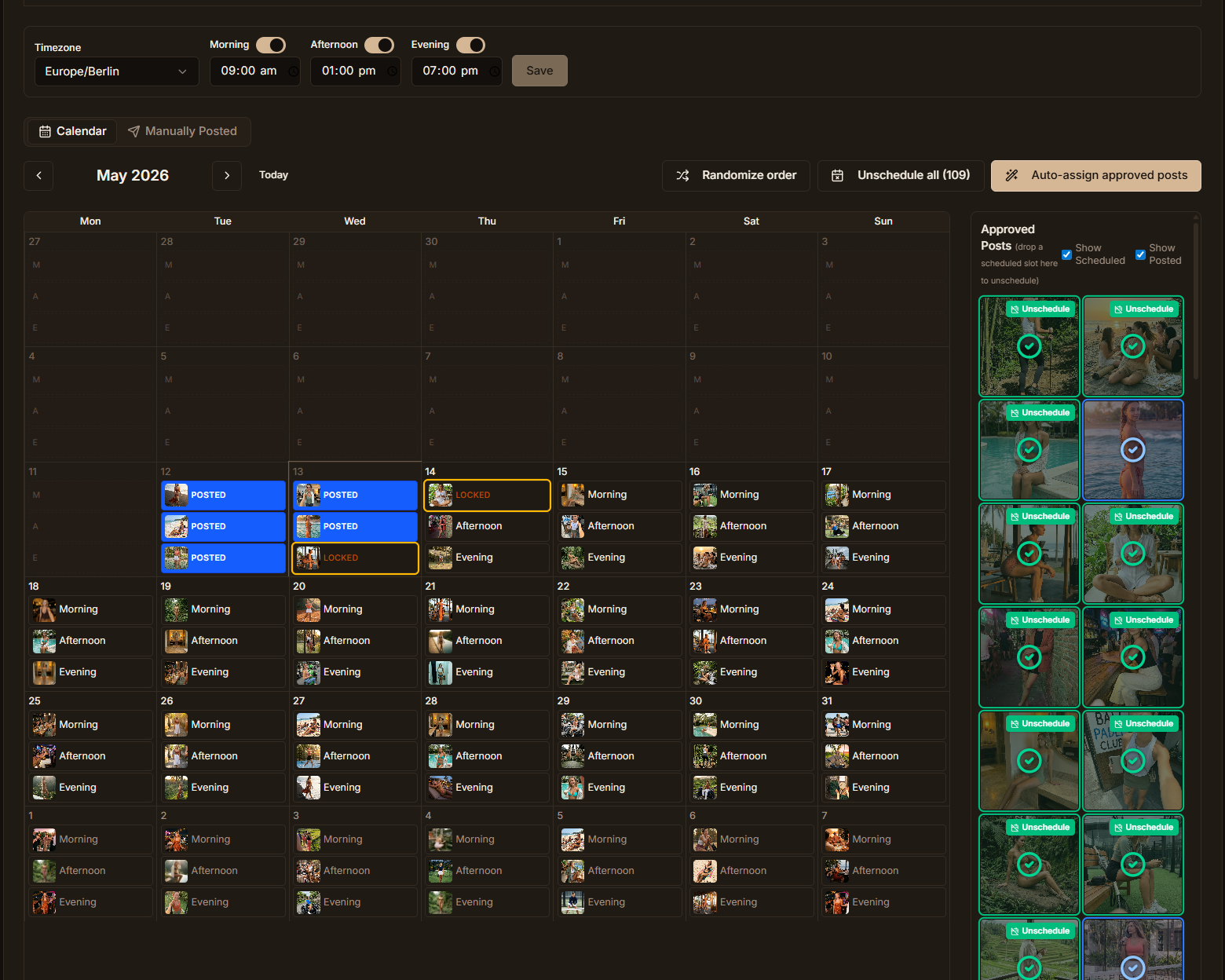Go to previous month with left chevron
The image size is (1225, 980).
coord(38,176)
